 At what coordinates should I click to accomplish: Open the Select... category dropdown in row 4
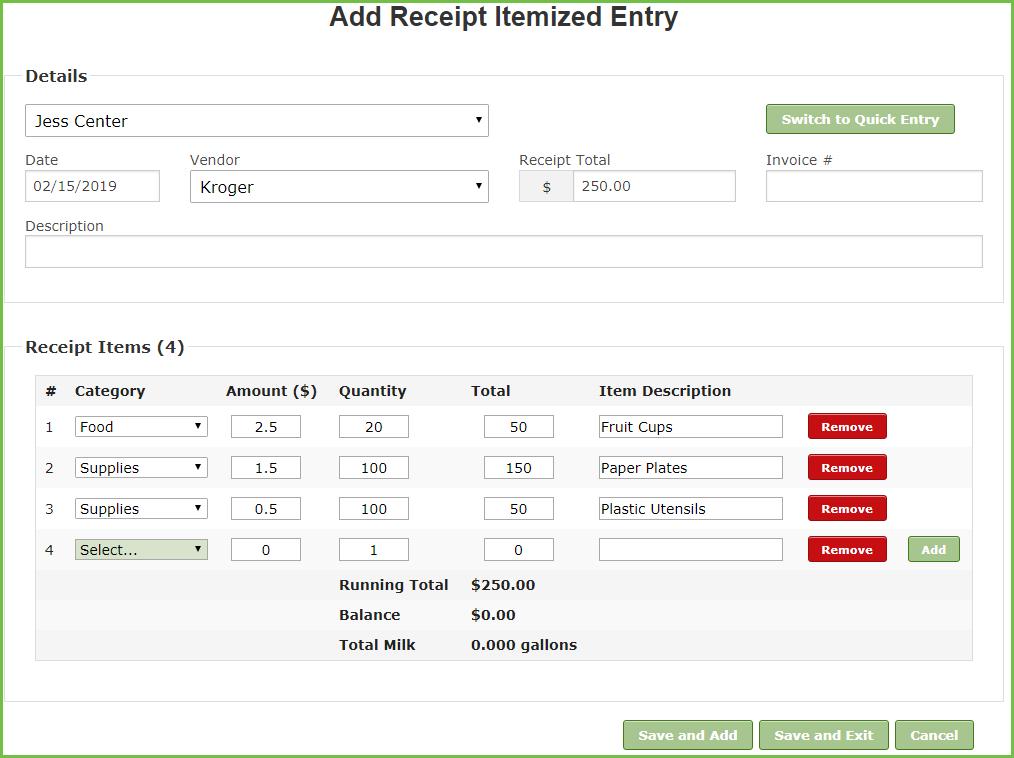click(141, 550)
